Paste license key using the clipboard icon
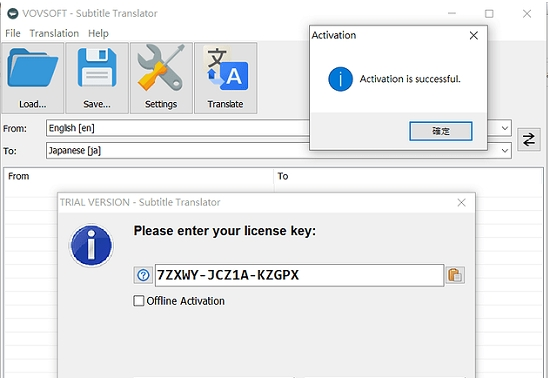The height and width of the screenshot is (378, 548). pos(455,275)
